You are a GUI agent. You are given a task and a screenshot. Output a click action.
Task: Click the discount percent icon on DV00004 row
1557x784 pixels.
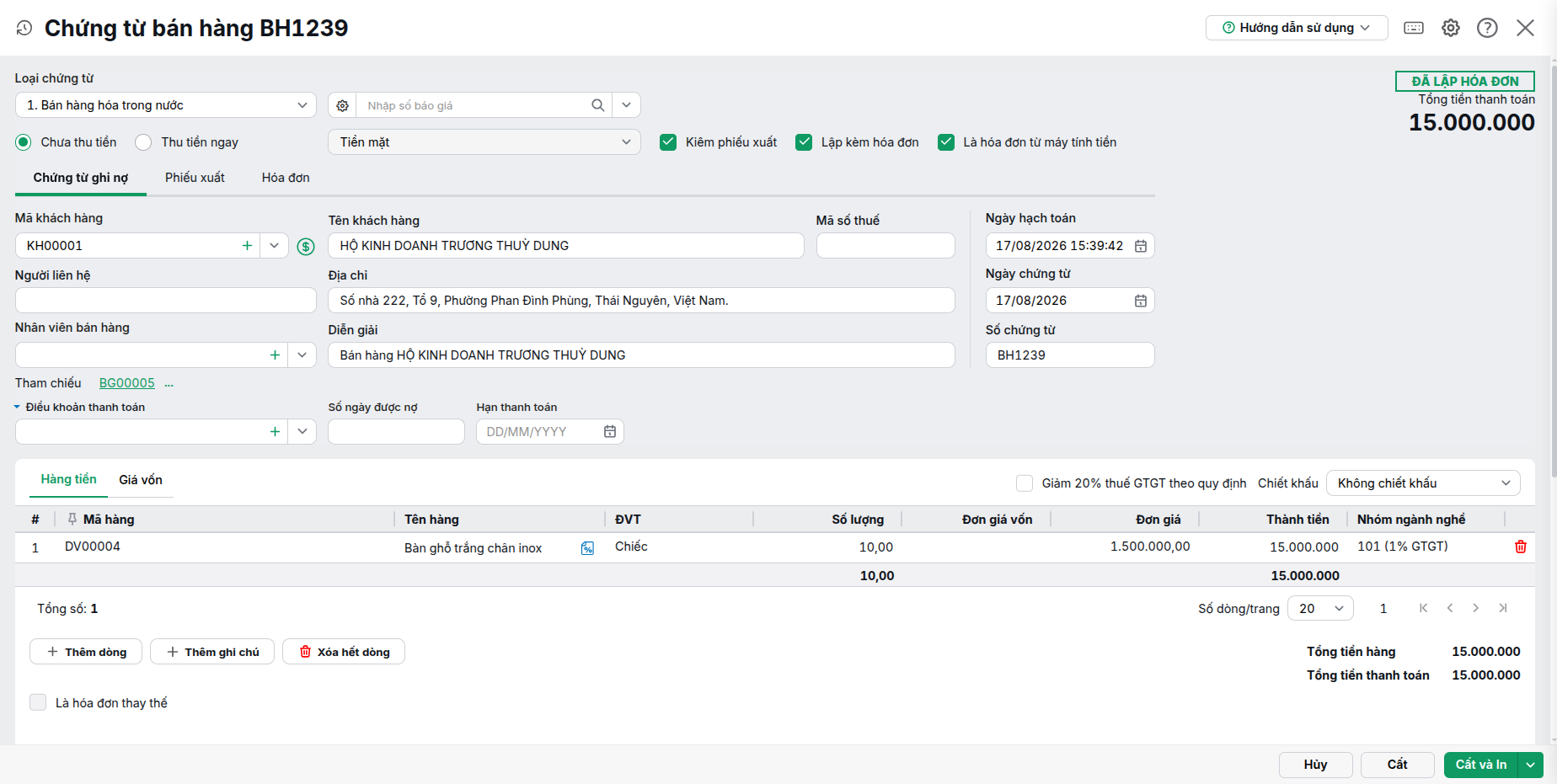(587, 548)
